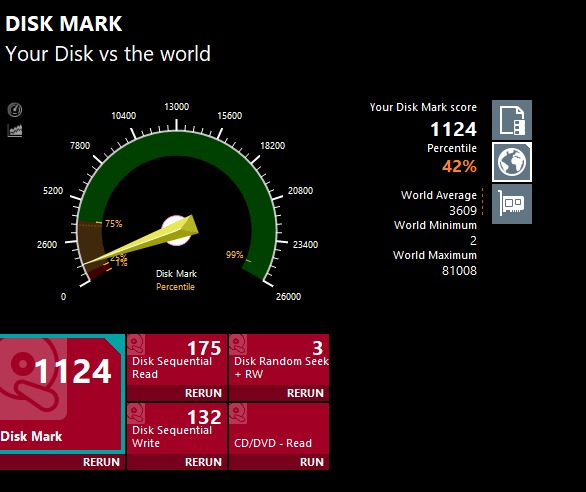The image size is (586, 492).
Task: Open the Disk Random Seek + RW tile
Action: pyautogui.click(x=279, y=360)
